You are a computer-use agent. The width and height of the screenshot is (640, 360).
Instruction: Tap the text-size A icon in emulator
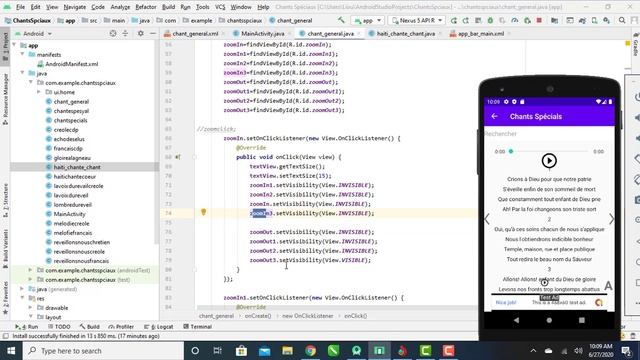(x=608, y=286)
